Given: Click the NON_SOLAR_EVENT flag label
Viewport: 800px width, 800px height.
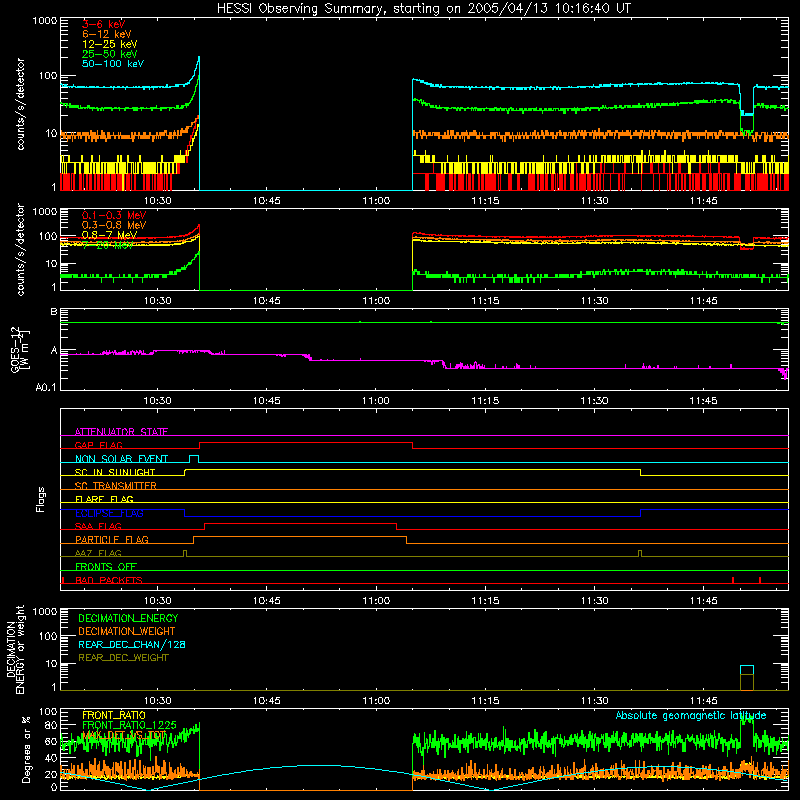Looking at the screenshot, I should tap(121, 459).
